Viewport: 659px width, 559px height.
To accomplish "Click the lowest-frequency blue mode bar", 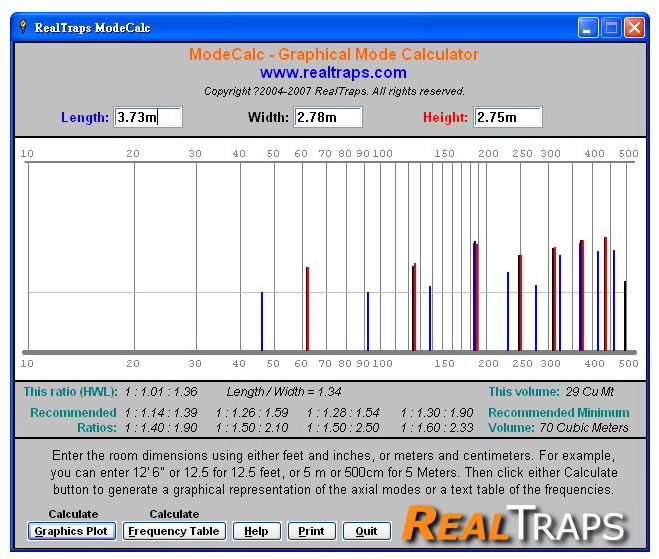I will (262, 321).
